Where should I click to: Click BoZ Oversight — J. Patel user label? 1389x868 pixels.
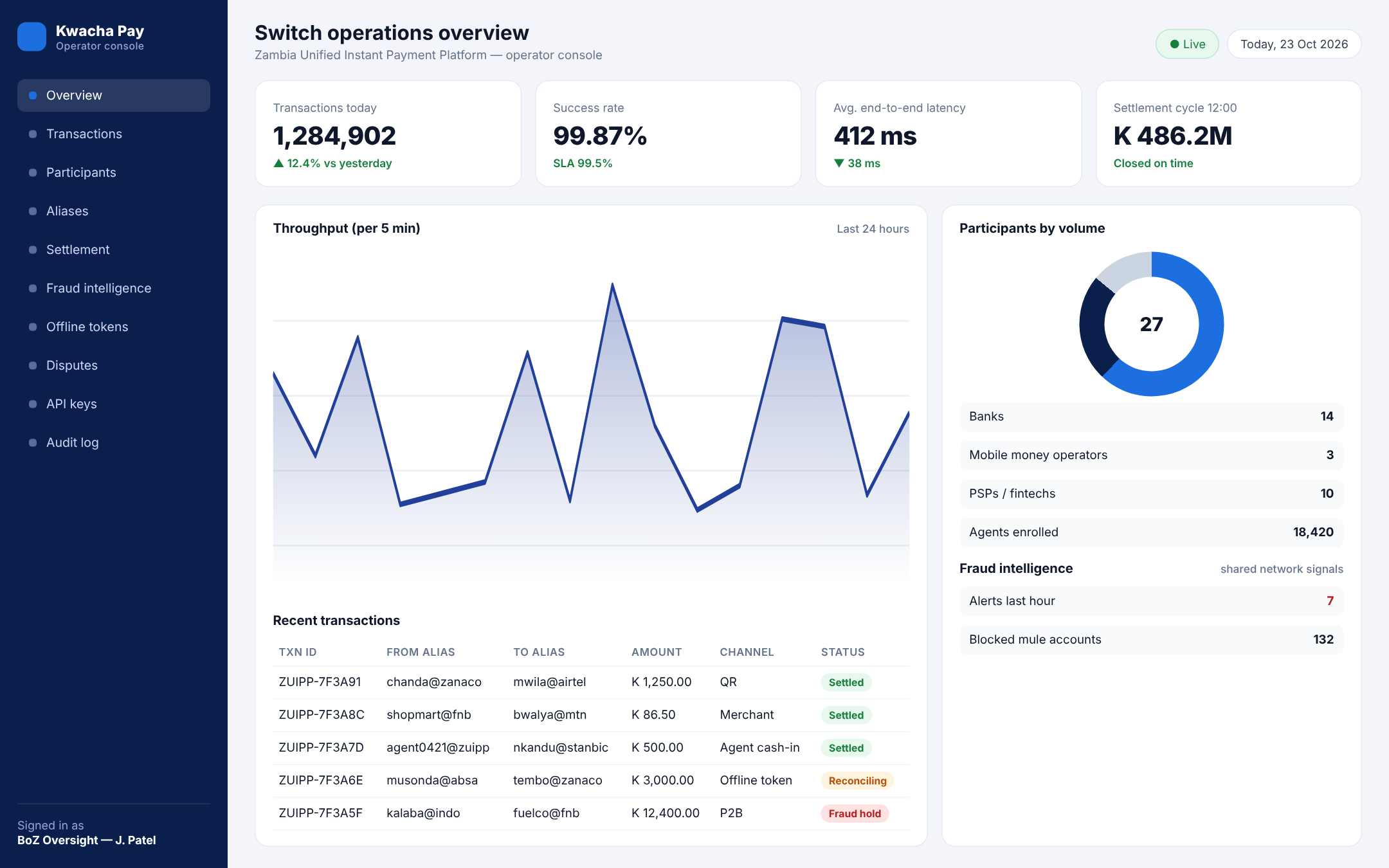pyautogui.click(x=87, y=840)
